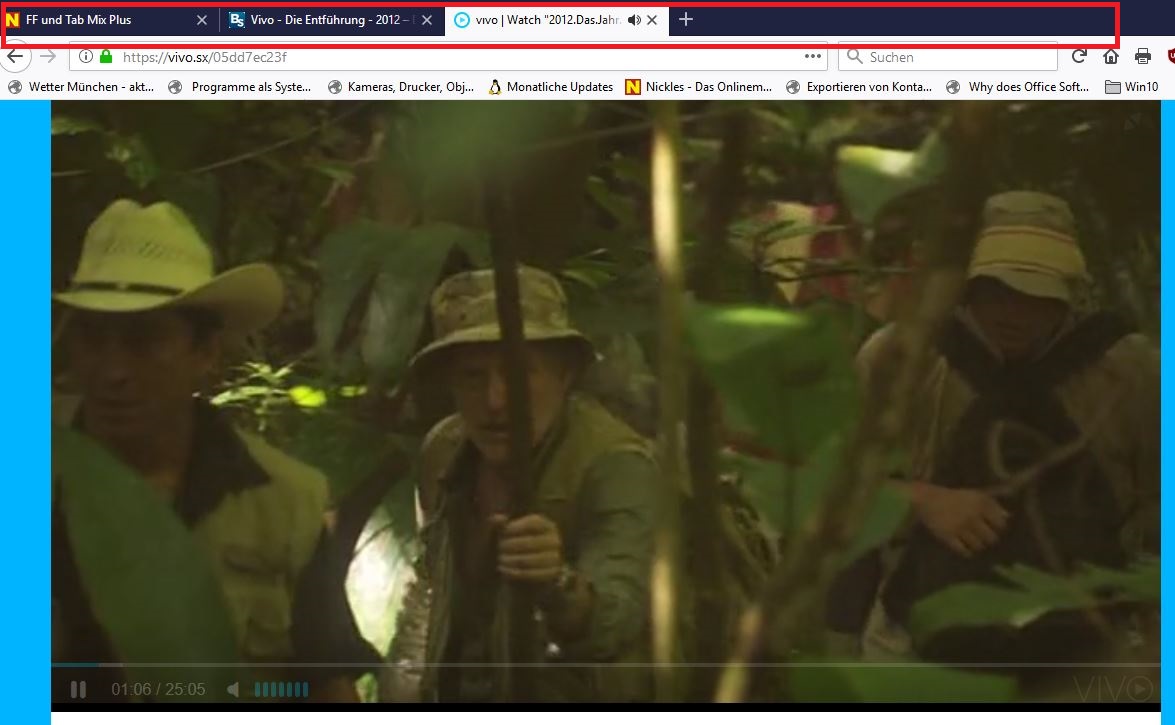Expand the Win10 bookmarks folder
1175x725 pixels.
1132,87
